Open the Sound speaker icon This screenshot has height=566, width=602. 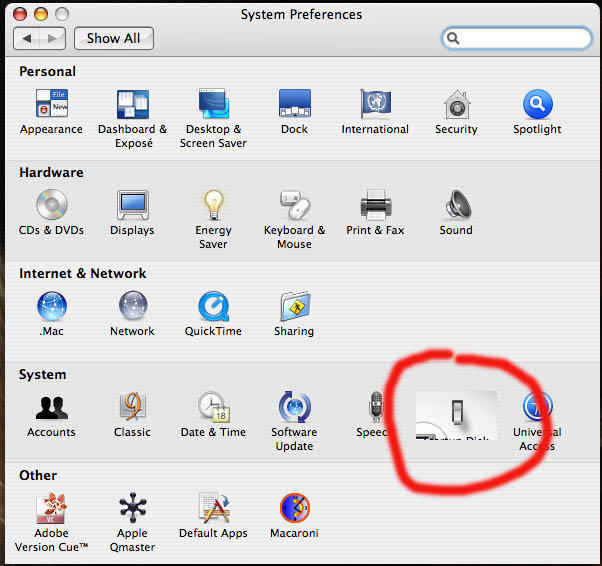pyautogui.click(x=458, y=205)
